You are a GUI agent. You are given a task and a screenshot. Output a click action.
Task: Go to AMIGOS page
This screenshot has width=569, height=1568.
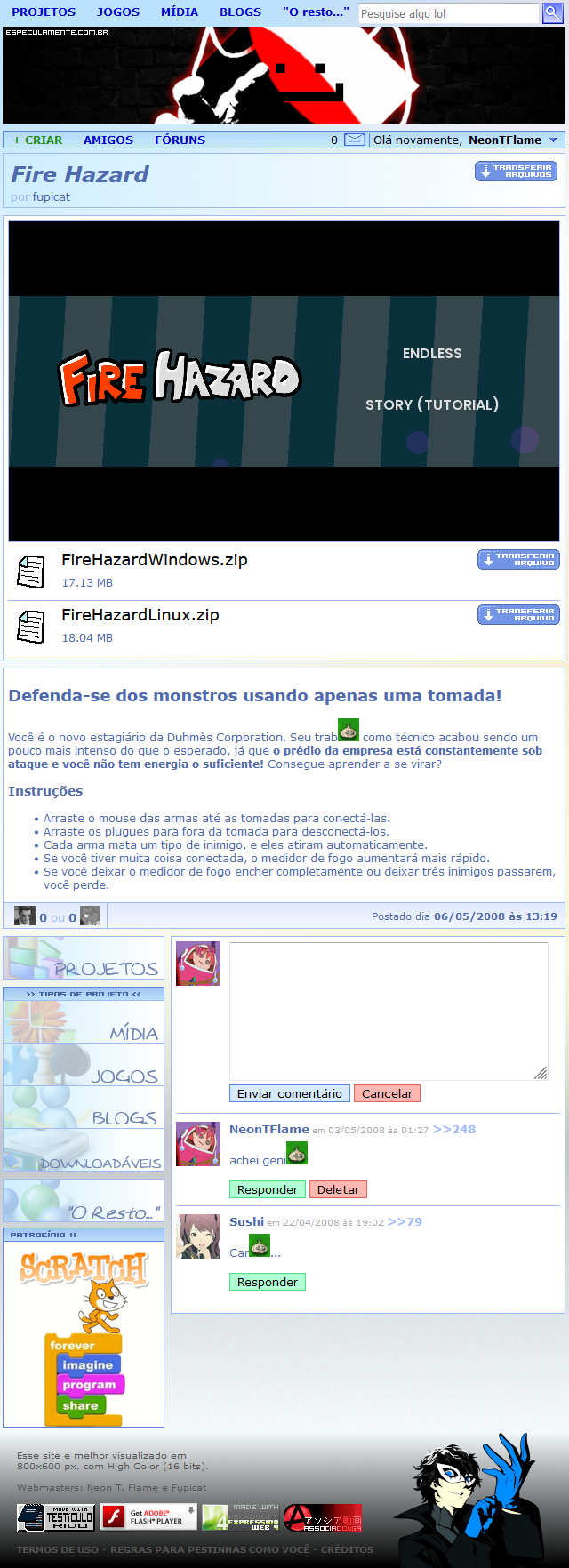coord(108,140)
